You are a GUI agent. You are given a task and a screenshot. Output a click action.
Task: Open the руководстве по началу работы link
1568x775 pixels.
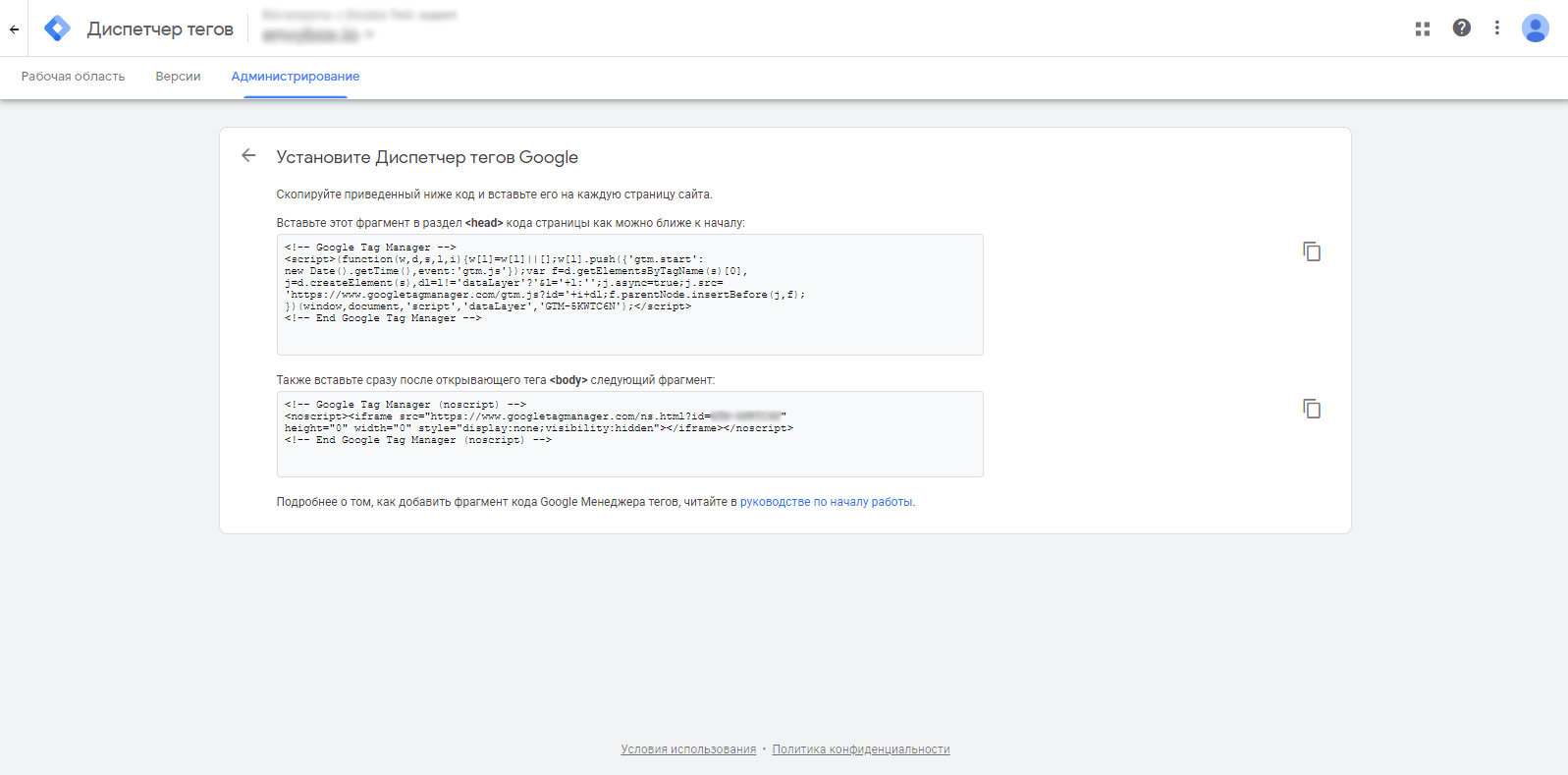[826, 502]
